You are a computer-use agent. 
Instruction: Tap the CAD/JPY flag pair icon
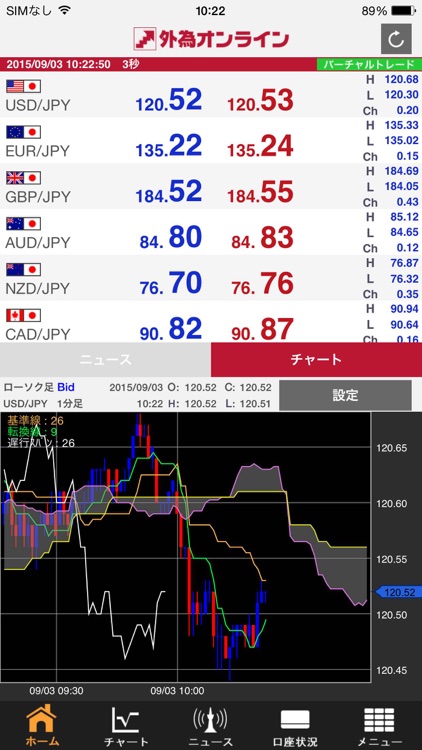coord(23,316)
